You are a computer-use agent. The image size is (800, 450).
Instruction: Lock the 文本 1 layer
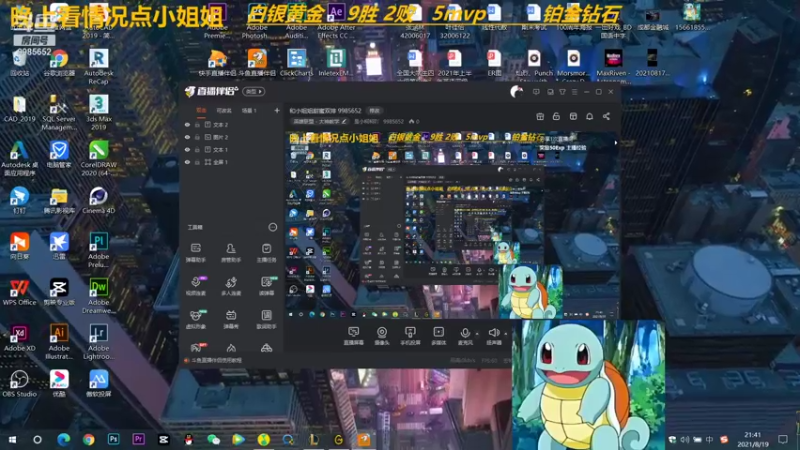(x=197, y=149)
